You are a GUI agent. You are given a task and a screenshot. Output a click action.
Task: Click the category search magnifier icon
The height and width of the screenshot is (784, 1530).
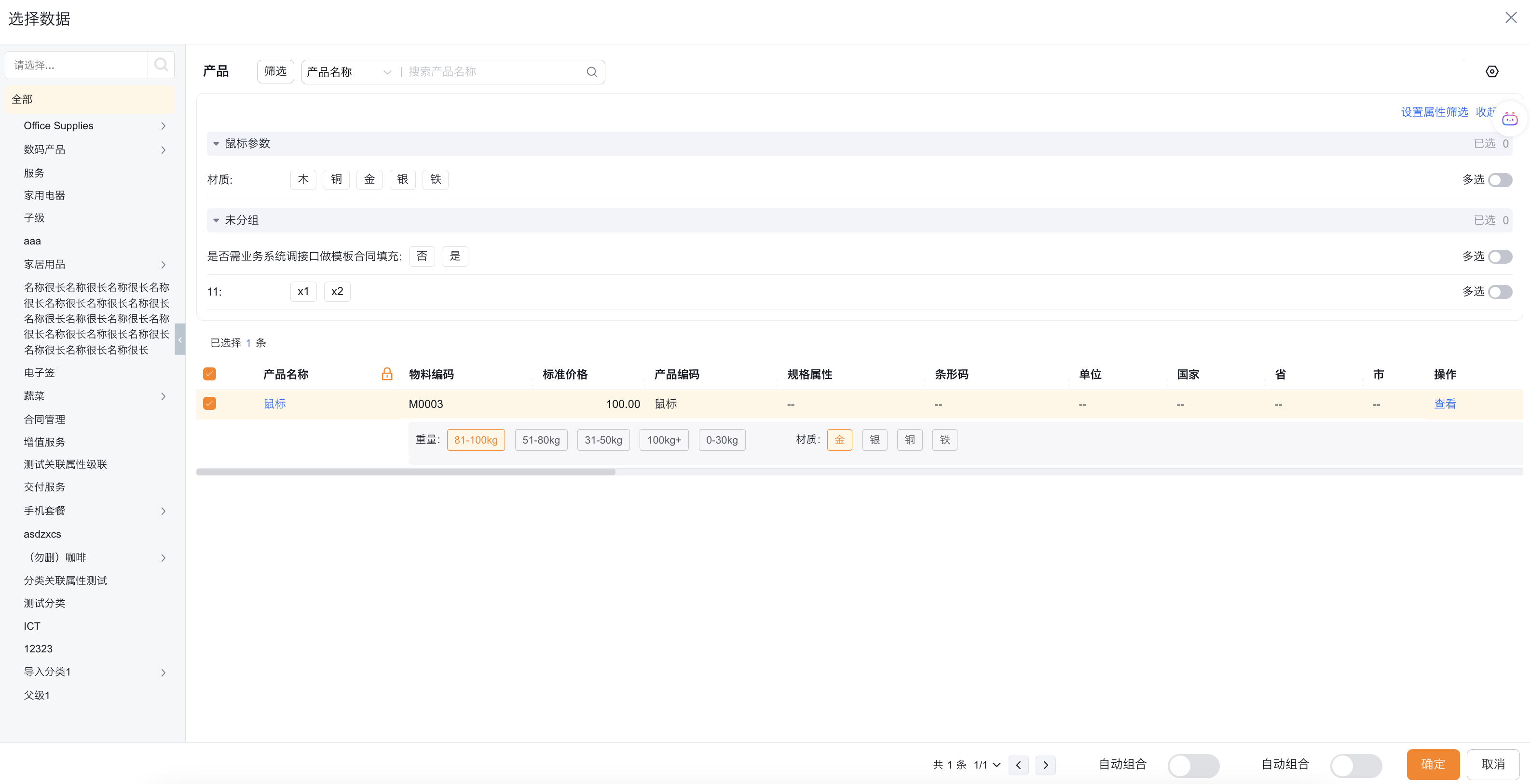[160, 65]
